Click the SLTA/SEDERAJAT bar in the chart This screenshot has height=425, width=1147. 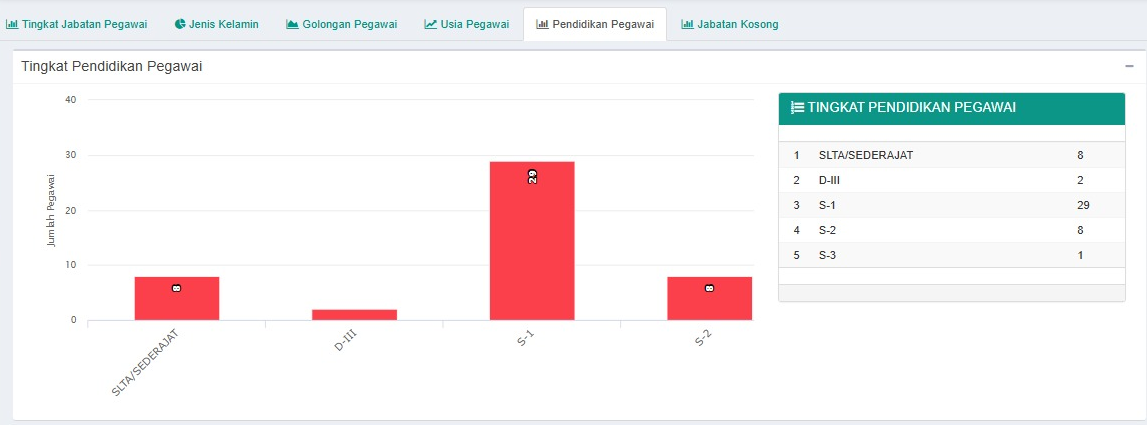[177, 298]
